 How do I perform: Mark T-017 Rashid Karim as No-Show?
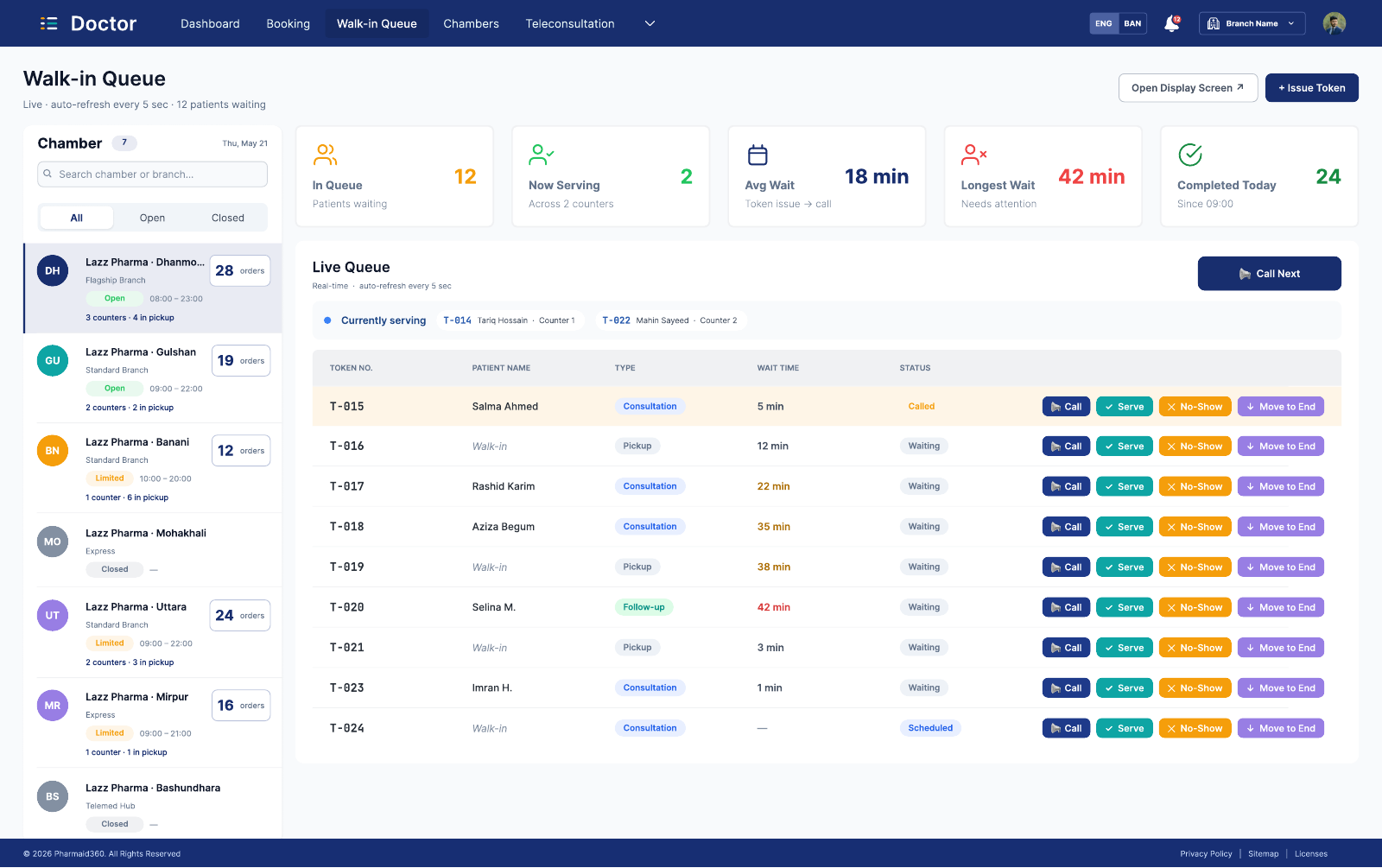1195,487
